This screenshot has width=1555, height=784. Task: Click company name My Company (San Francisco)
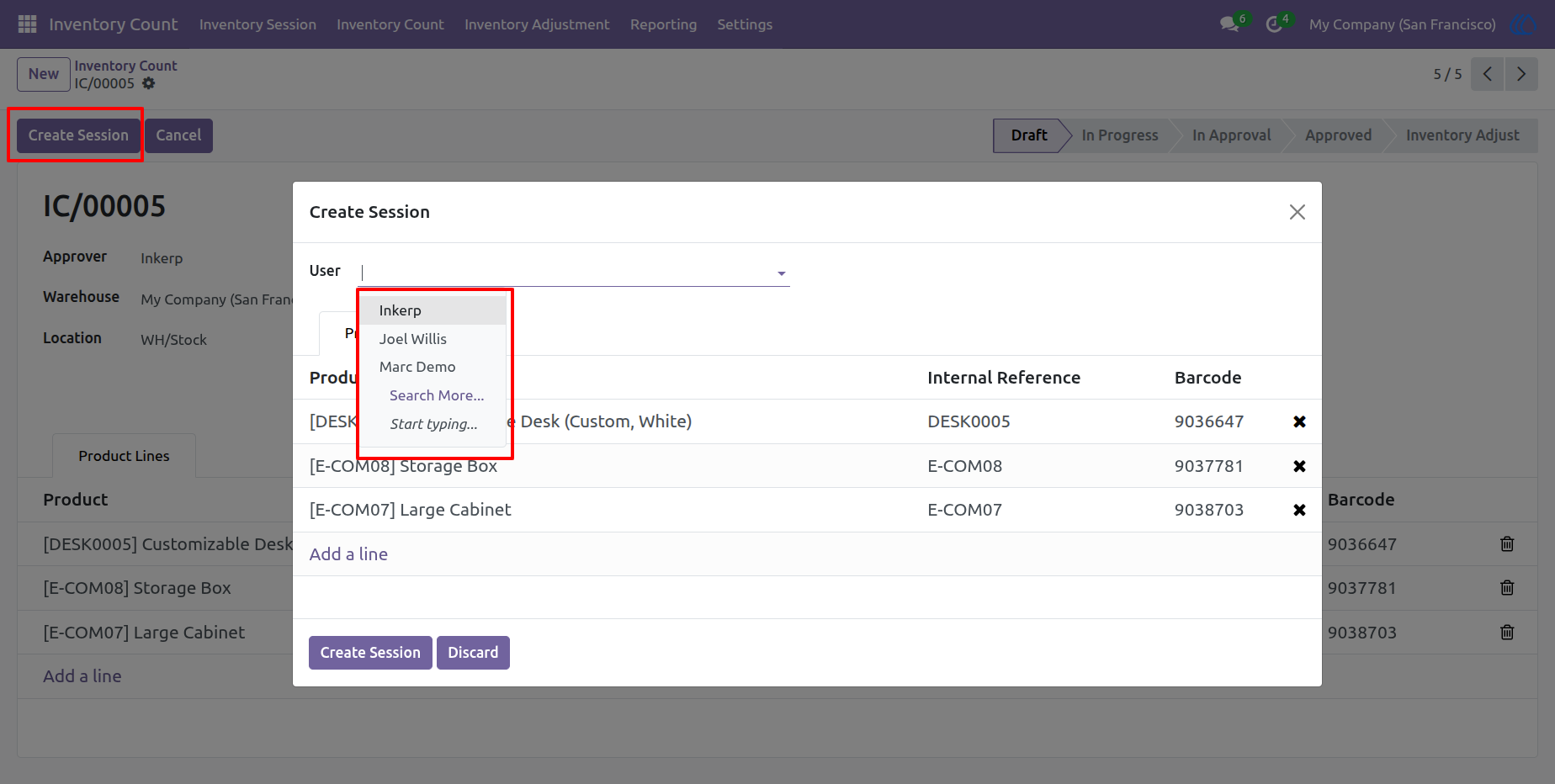pyautogui.click(x=1402, y=24)
